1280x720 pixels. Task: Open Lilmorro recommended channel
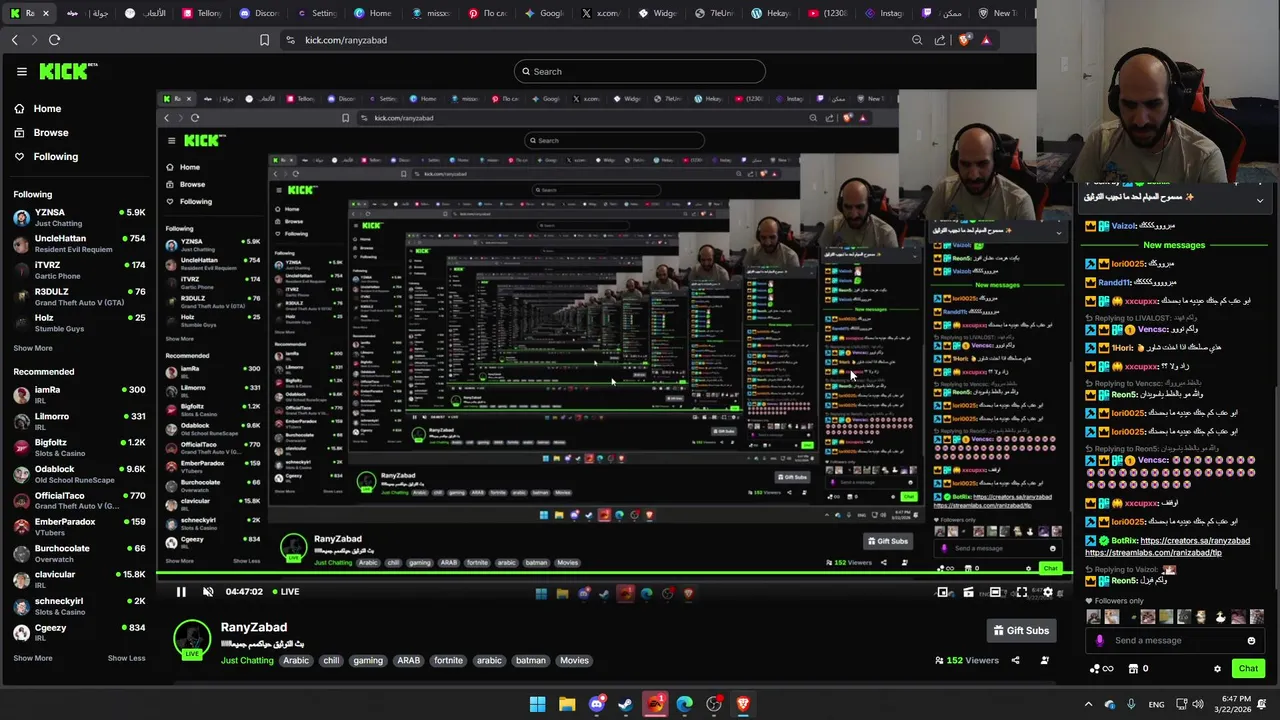(x=79, y=421)
